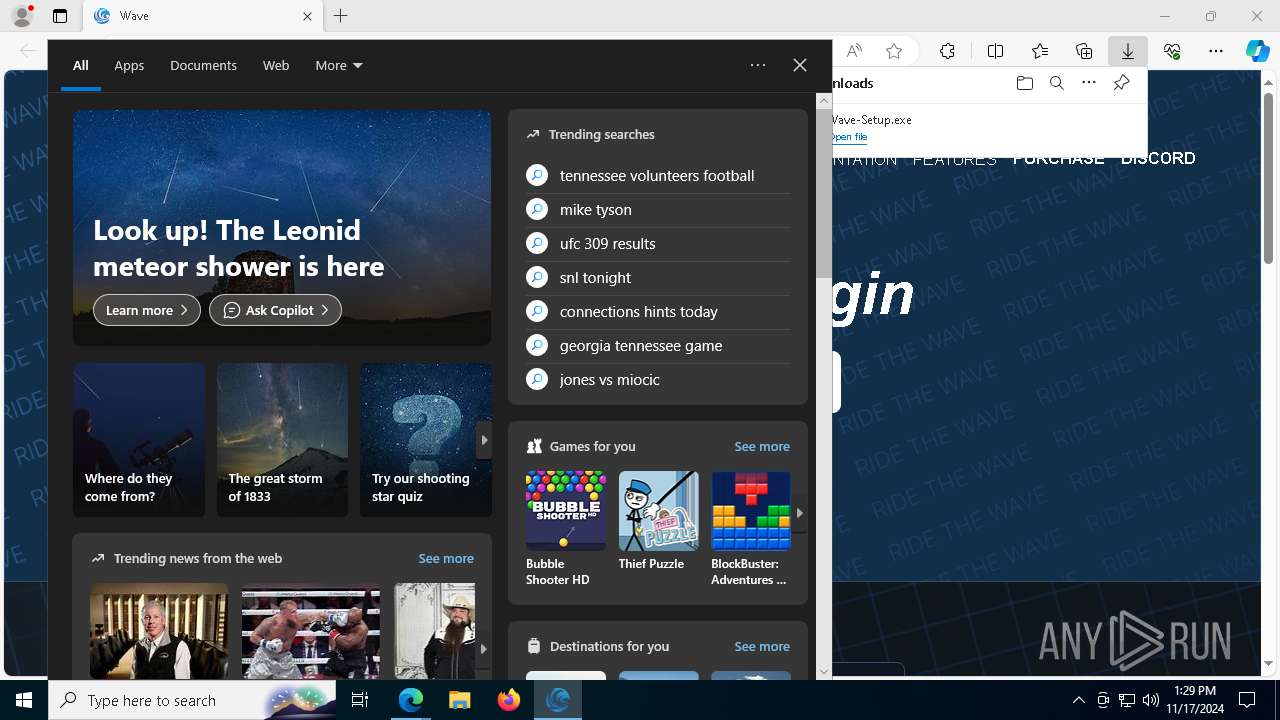Show hidden tray icons chevron
The width and height of the screenshot is (1280, 720).
coord(1078,700)
